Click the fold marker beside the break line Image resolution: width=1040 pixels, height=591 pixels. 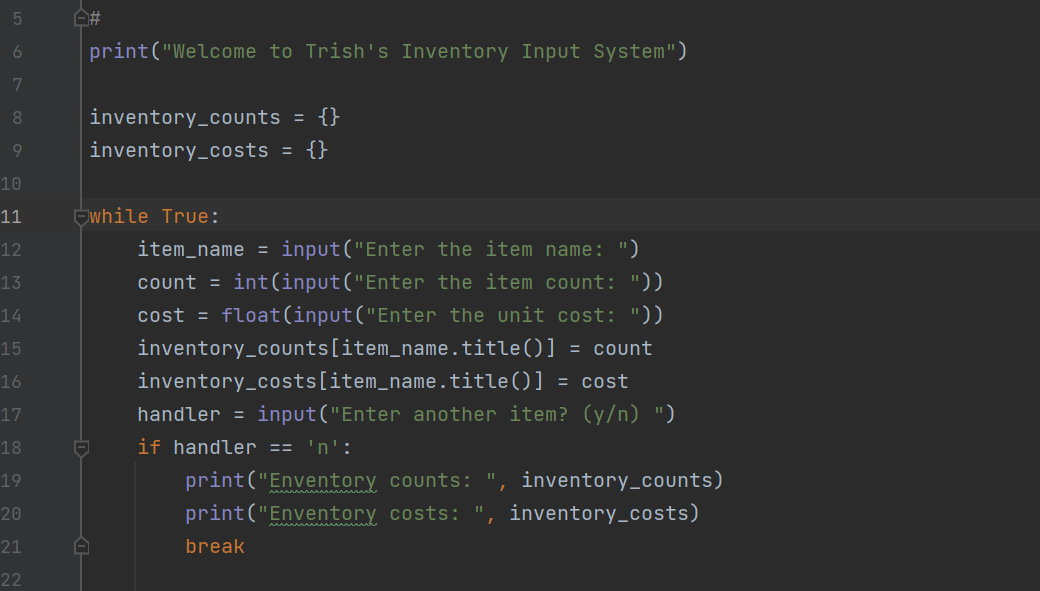pyautogui.click(x=81, y=546)
